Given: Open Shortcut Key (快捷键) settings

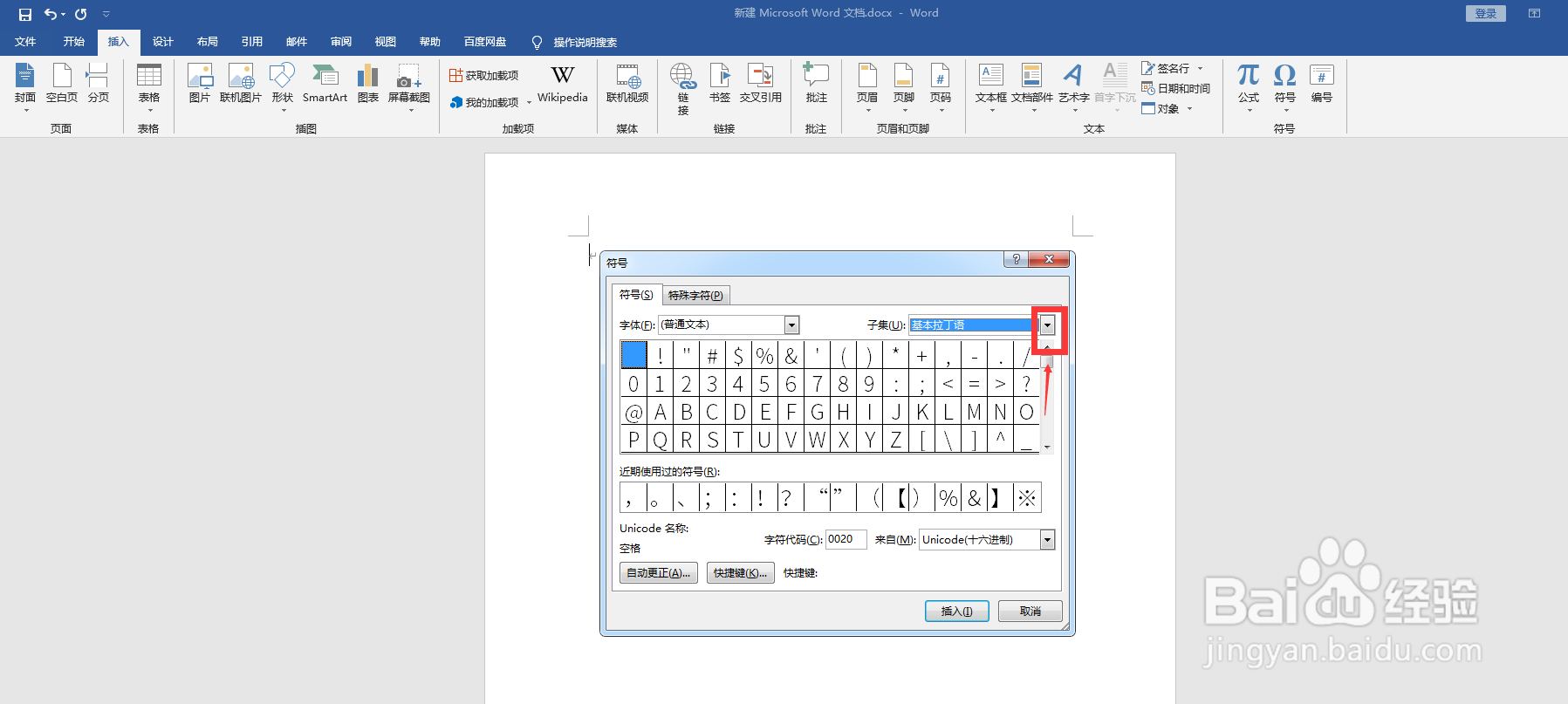Looking at the screenshot, I should [741, 573].
